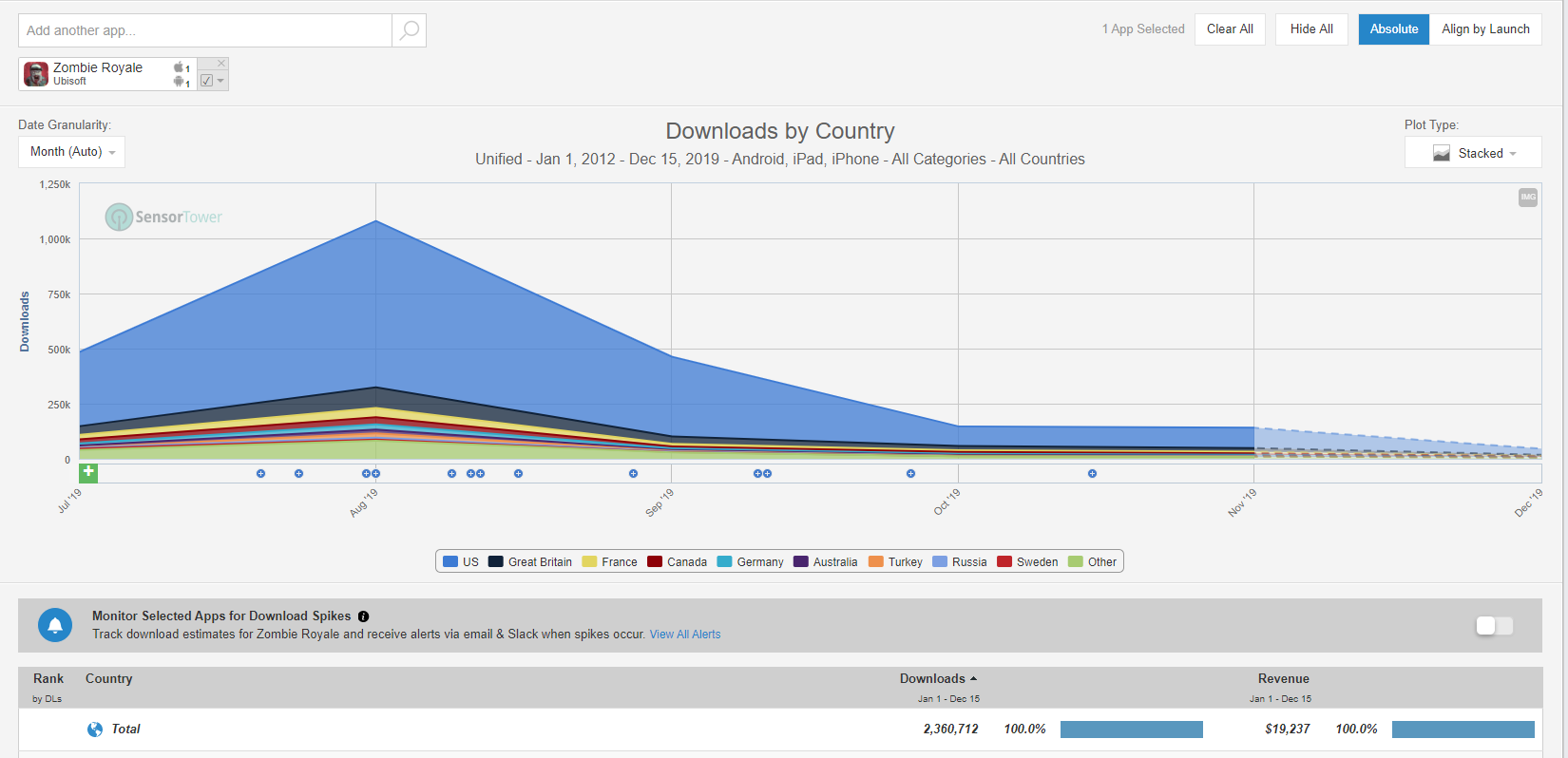Click the Downloads by Country chart title
This screenshot has height=758, width=1568.
pos(780,131)
